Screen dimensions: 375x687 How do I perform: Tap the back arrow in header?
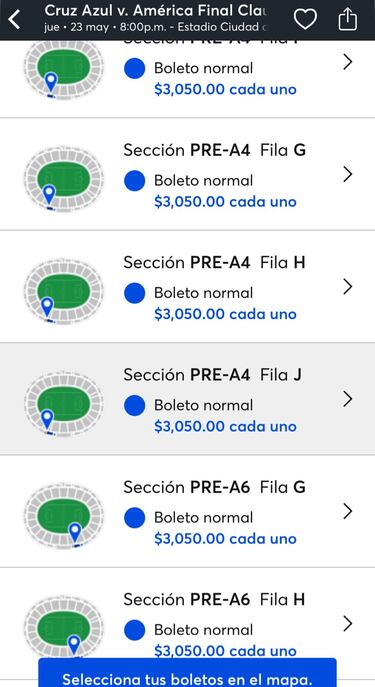pos(14,20)
